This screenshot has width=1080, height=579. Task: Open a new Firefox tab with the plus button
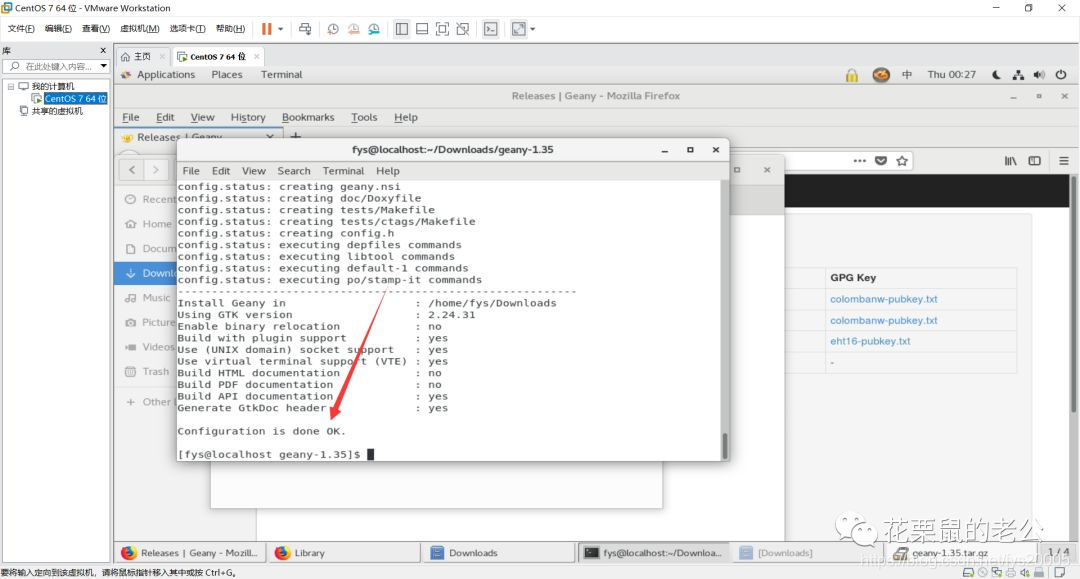pyautogui.click(x=295, y=136)
